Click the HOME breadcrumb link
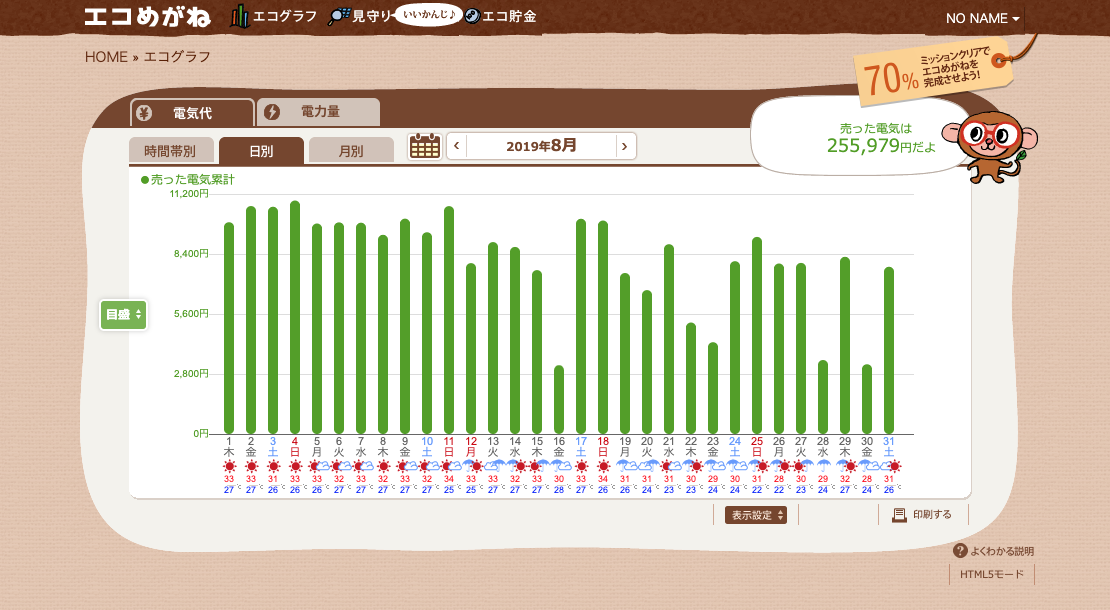 (106, 57)
